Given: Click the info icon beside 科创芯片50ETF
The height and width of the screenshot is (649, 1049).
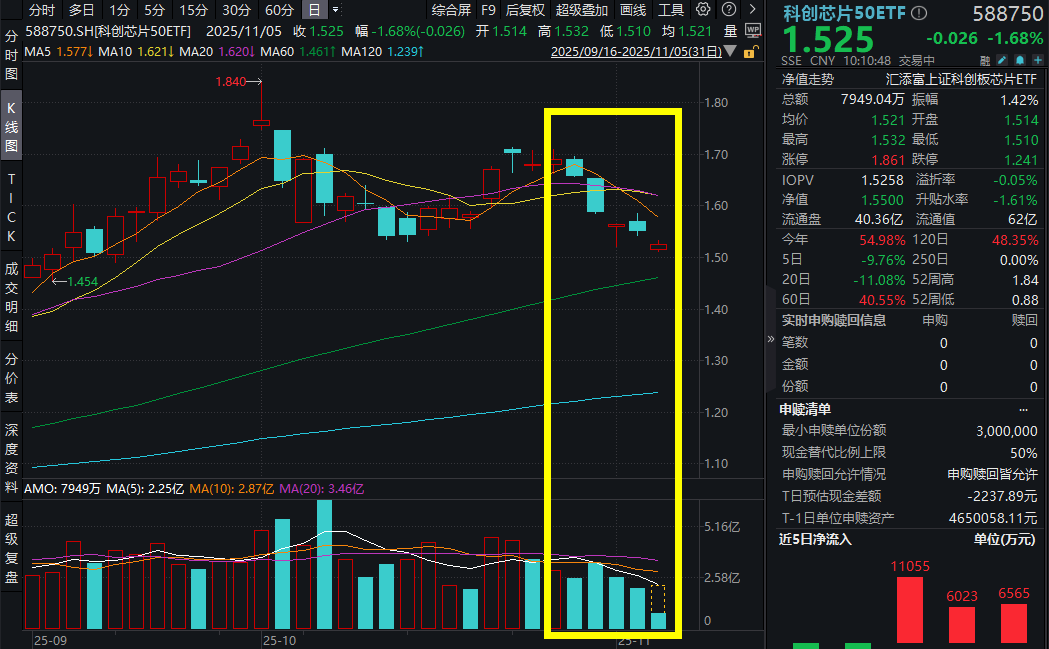Looking at the screenshot, I should [918, 13].
